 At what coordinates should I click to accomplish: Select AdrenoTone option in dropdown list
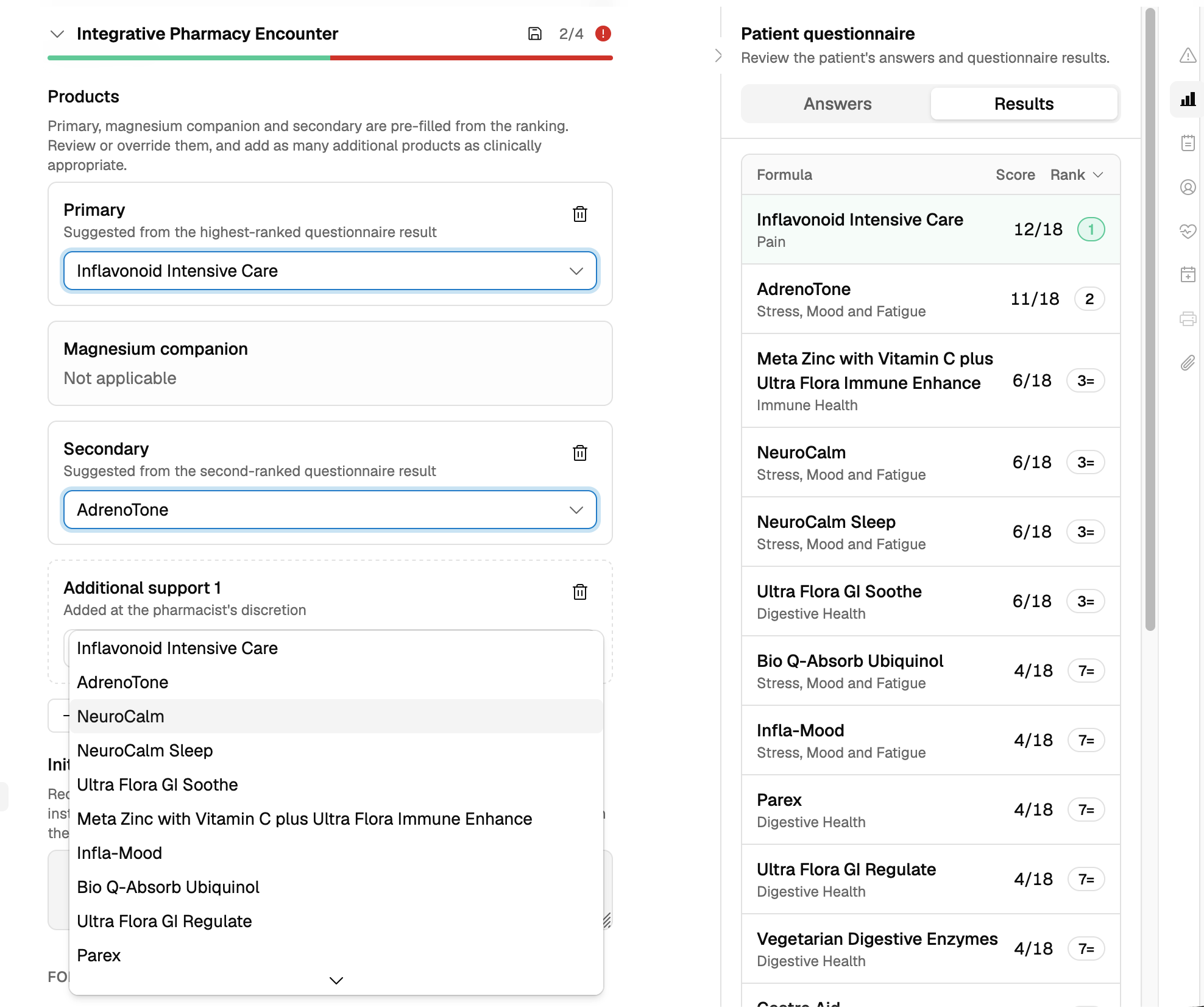coord(336,682)
